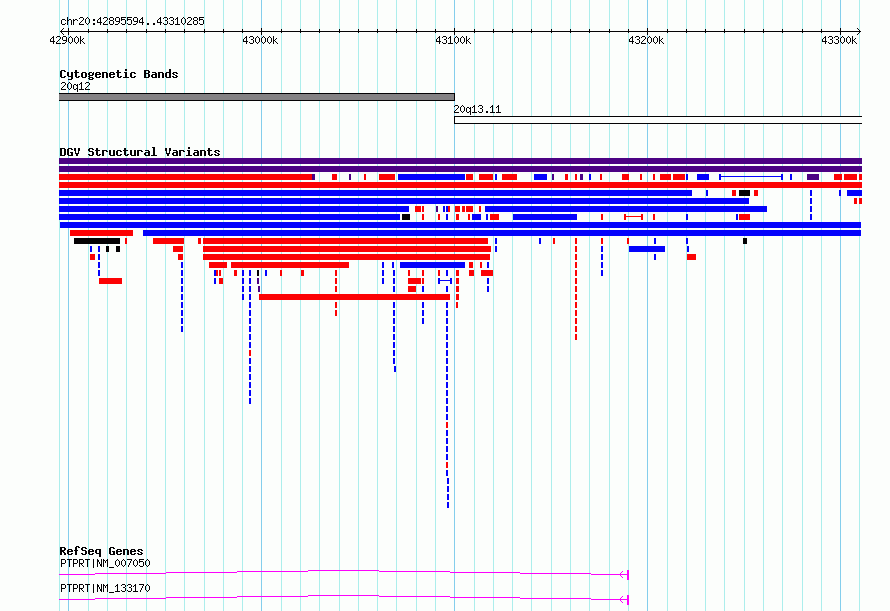Screen dimensions: 890x611
Task: Click the right arrowhead of the coordinate ruler
Action: [859, 31]
